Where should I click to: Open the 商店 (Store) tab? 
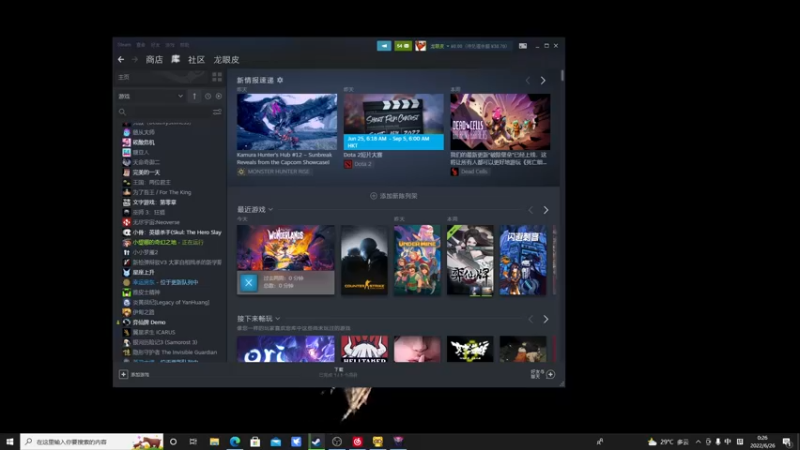pyautogui.click(x=154, y=60)
